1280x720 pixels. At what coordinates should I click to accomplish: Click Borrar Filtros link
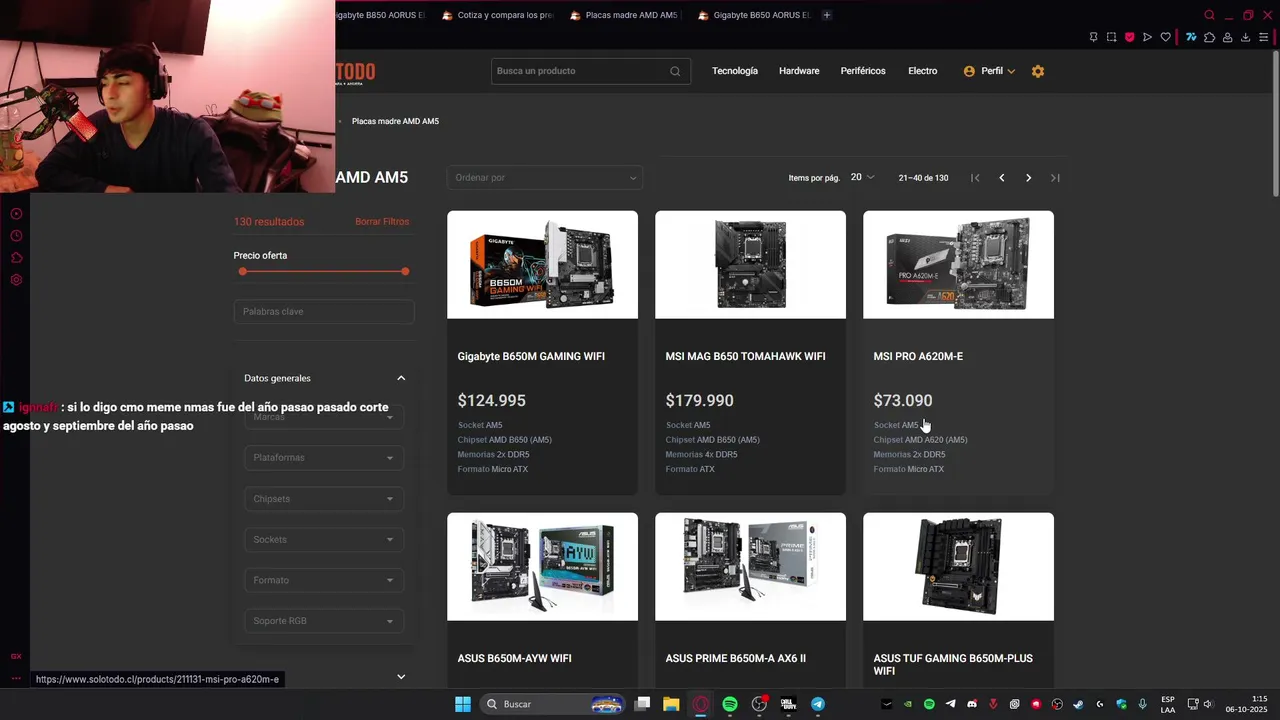point(382,222)
